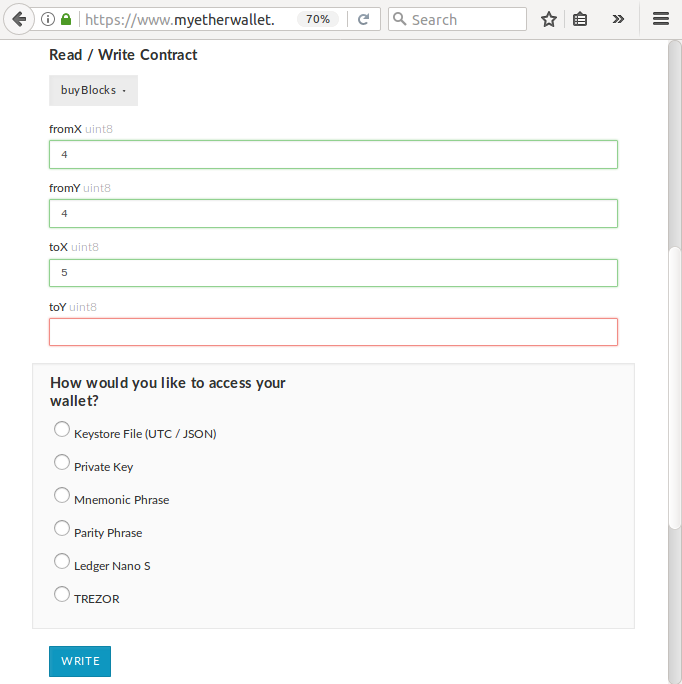Screen dimensions: 682x684
Task: Show more toolbar tools chevron
Action: [x=618, y=19]
